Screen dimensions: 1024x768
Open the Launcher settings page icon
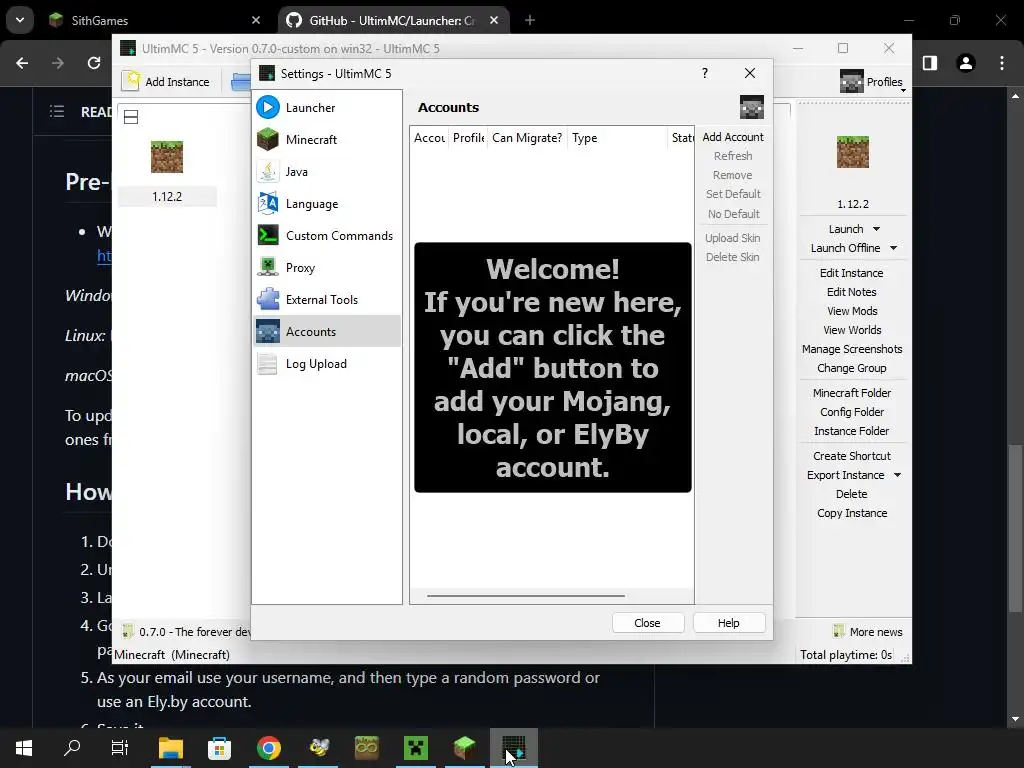point(268,107)
